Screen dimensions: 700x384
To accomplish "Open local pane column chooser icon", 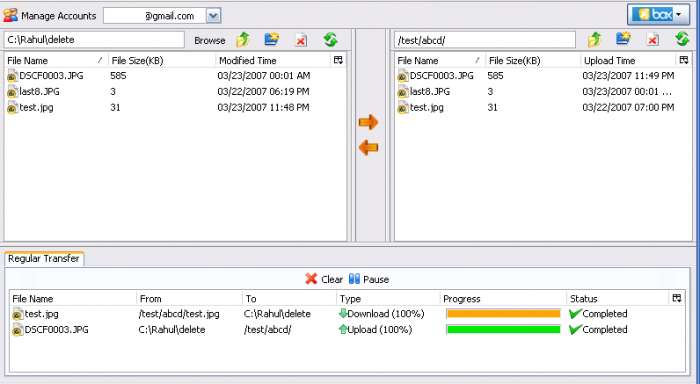I will (x=338, y=60).
